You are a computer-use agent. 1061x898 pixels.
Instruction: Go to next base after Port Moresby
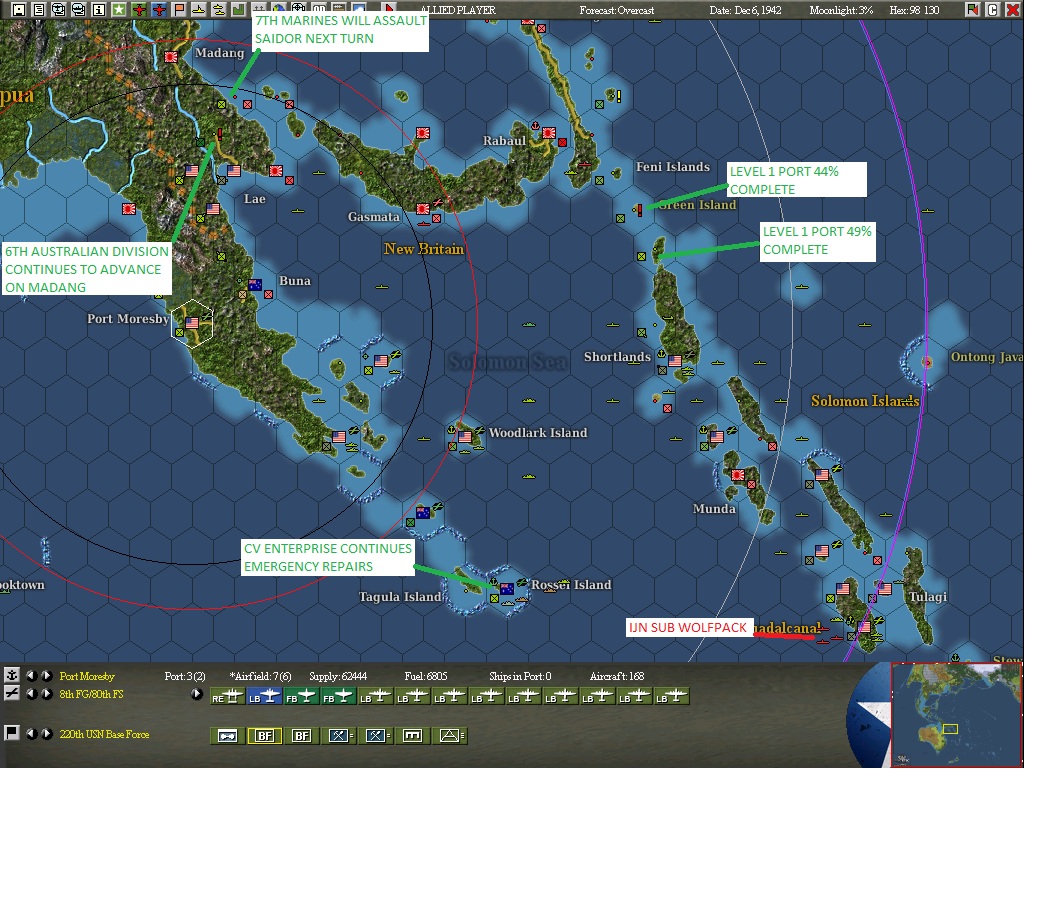tap(46, 675)
